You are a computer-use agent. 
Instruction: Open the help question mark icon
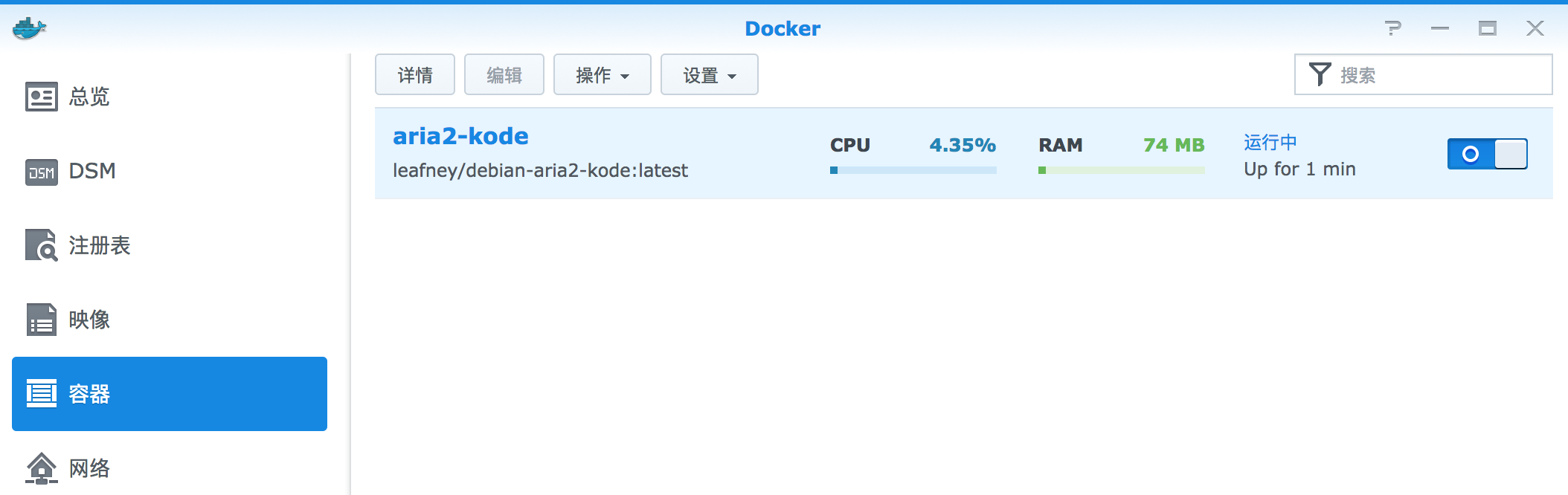point(1393,28)
